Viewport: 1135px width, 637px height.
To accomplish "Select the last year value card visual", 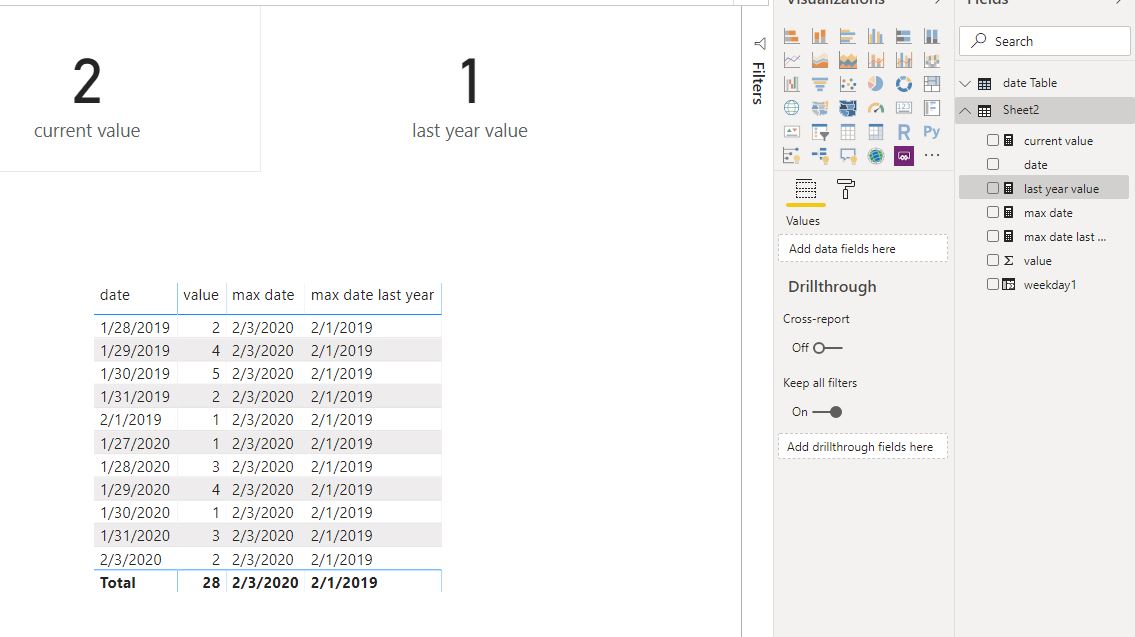I will 470,98.
